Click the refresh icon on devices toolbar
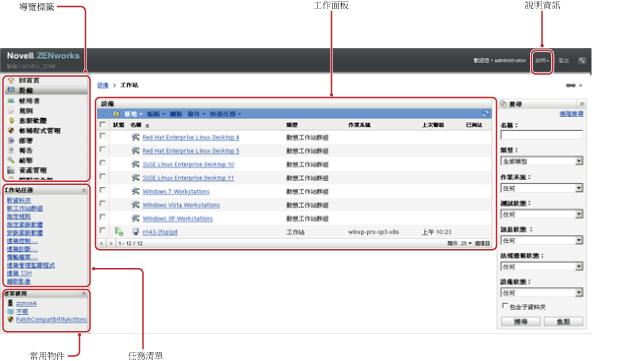 [486, 114]
